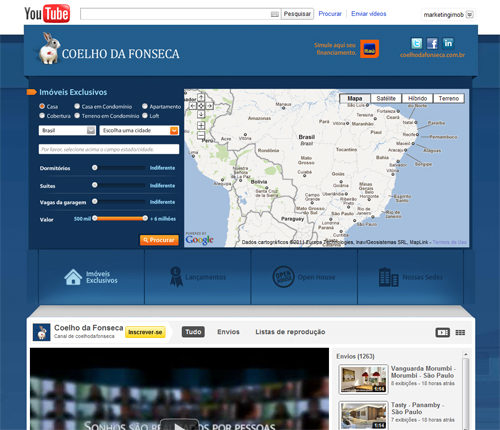Switch map to Terreno view
Image resolution: width=500 pixels, height=430 pixels.
(x=449, y=98)
